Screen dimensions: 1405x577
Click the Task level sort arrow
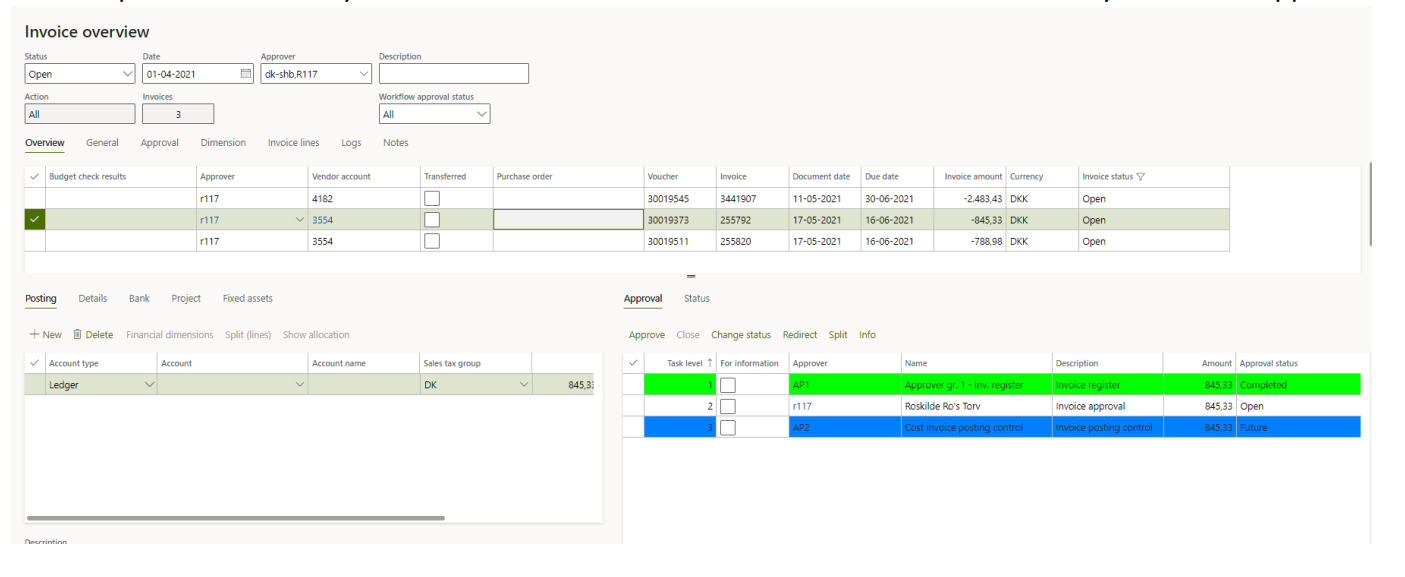coord(710,363)
